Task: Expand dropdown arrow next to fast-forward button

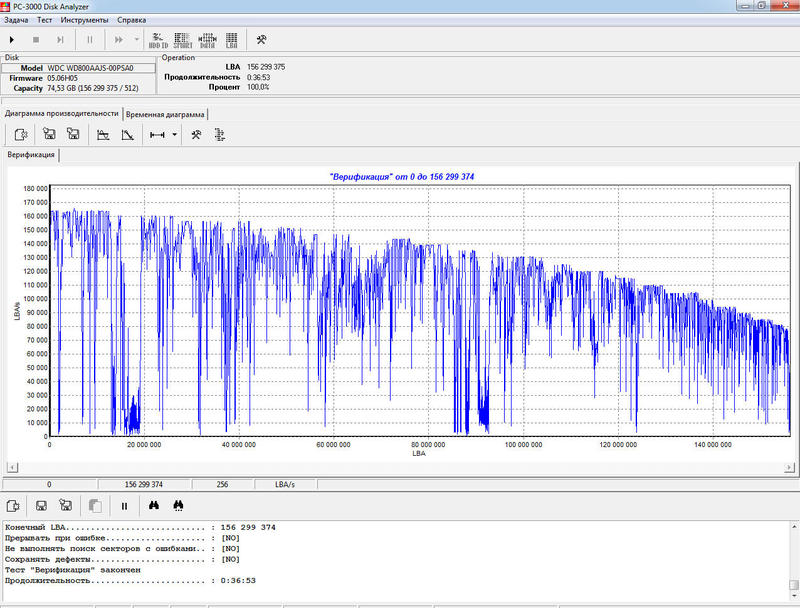Action: click(x=136, y=39)
